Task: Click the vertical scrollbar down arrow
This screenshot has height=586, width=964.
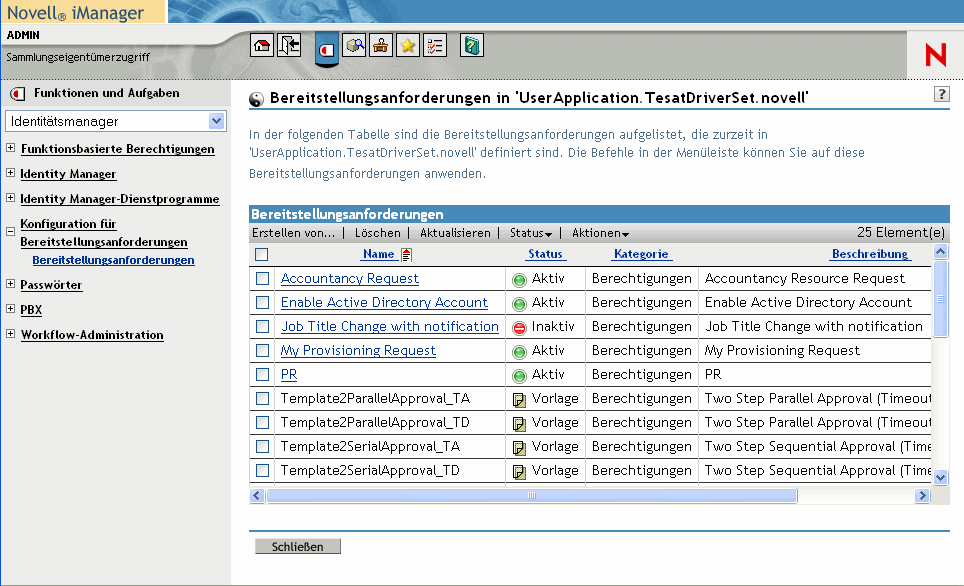Action: (x=939, y=478)
